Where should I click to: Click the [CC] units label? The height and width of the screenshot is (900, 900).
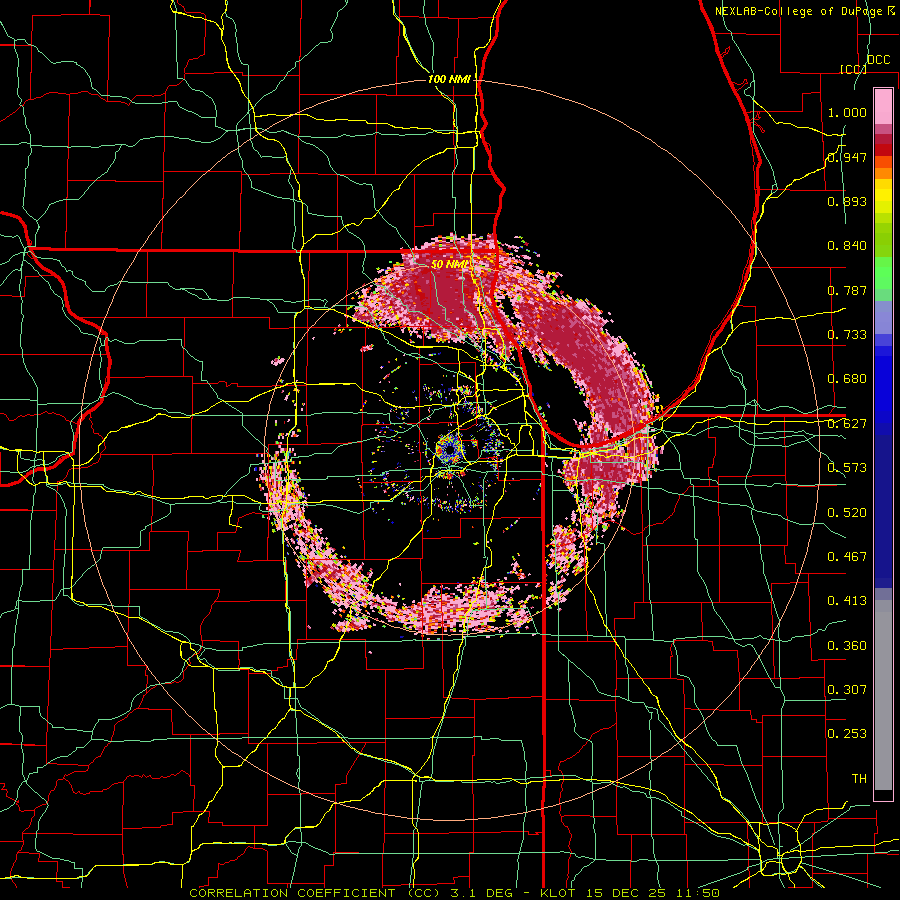point(853,69)
